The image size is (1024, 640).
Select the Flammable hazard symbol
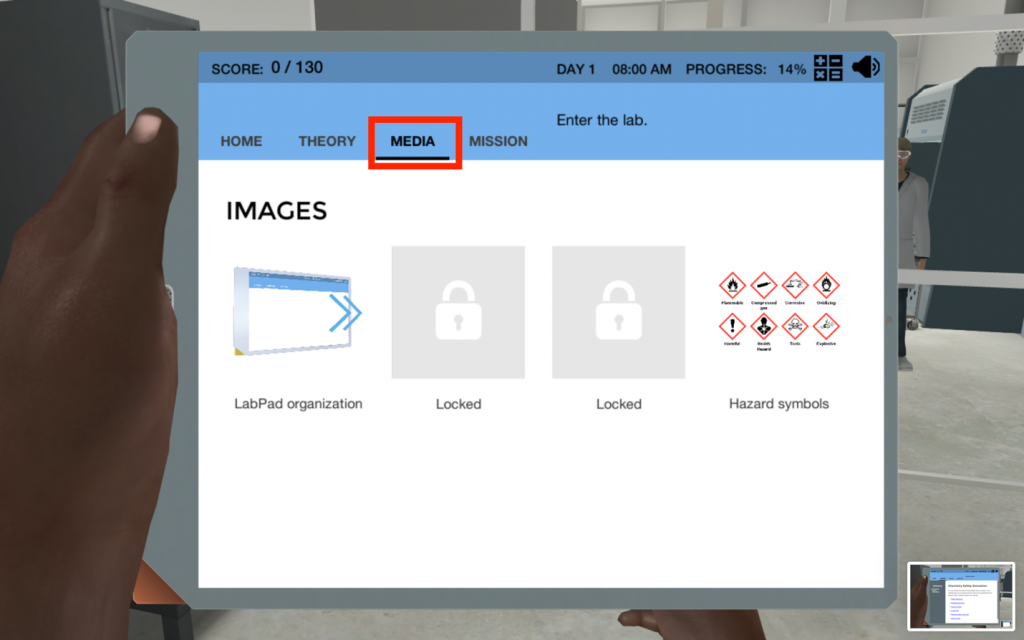click(732, 285)
